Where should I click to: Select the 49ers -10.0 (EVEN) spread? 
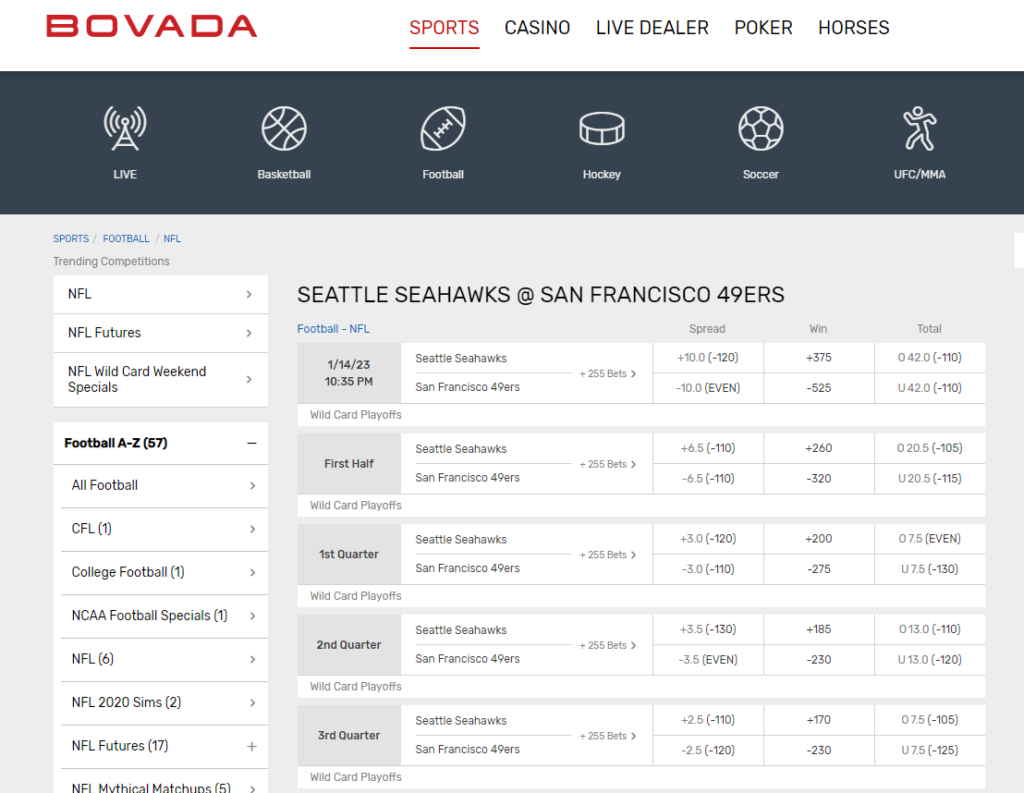click(x=707, y=388)
